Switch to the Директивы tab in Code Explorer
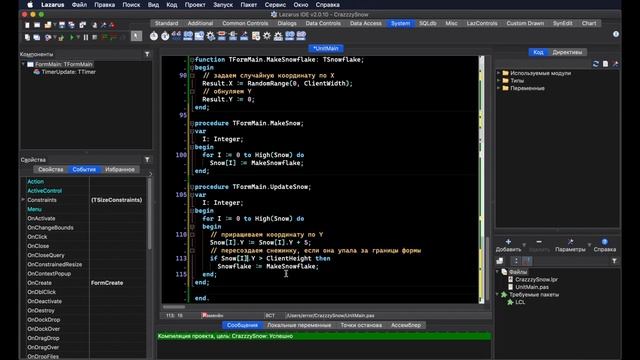The image size is (640, 360). [567, 52]
